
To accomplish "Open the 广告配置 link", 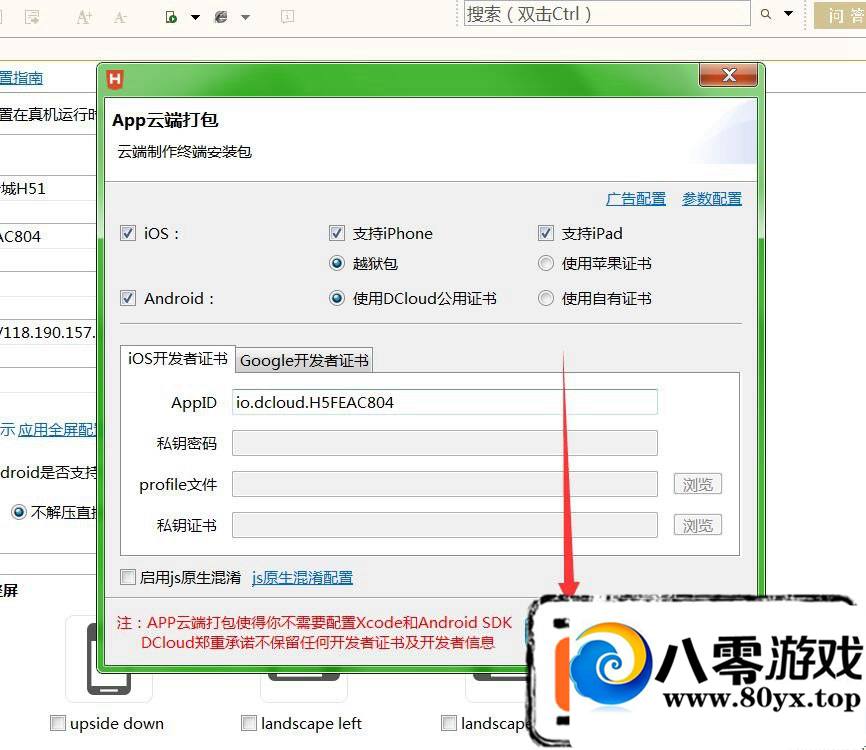I will (636, 199).
